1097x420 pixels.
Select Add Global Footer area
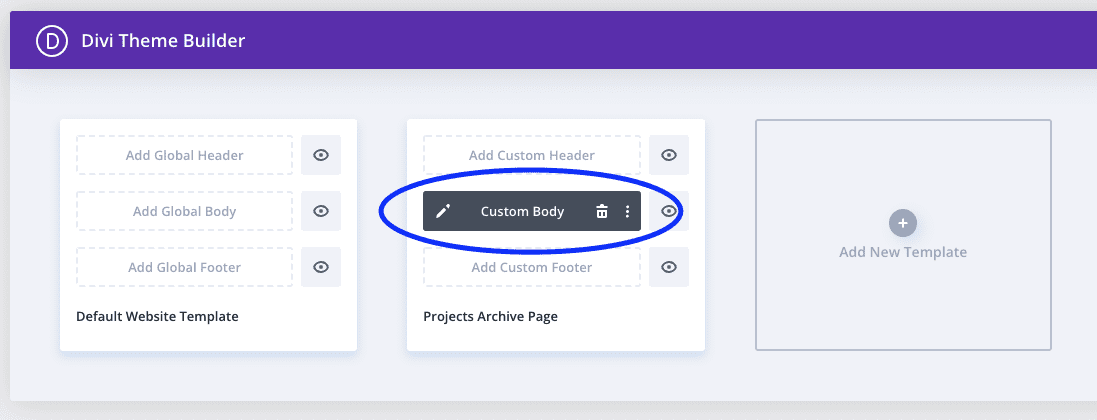(x=185, y=267)
